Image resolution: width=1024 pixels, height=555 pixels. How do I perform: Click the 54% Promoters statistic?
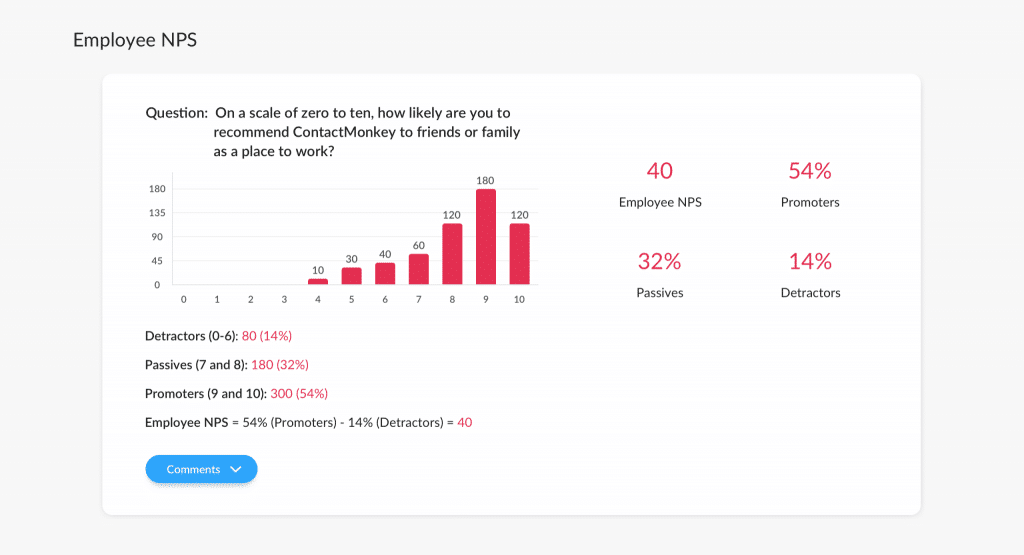(810, 171)
